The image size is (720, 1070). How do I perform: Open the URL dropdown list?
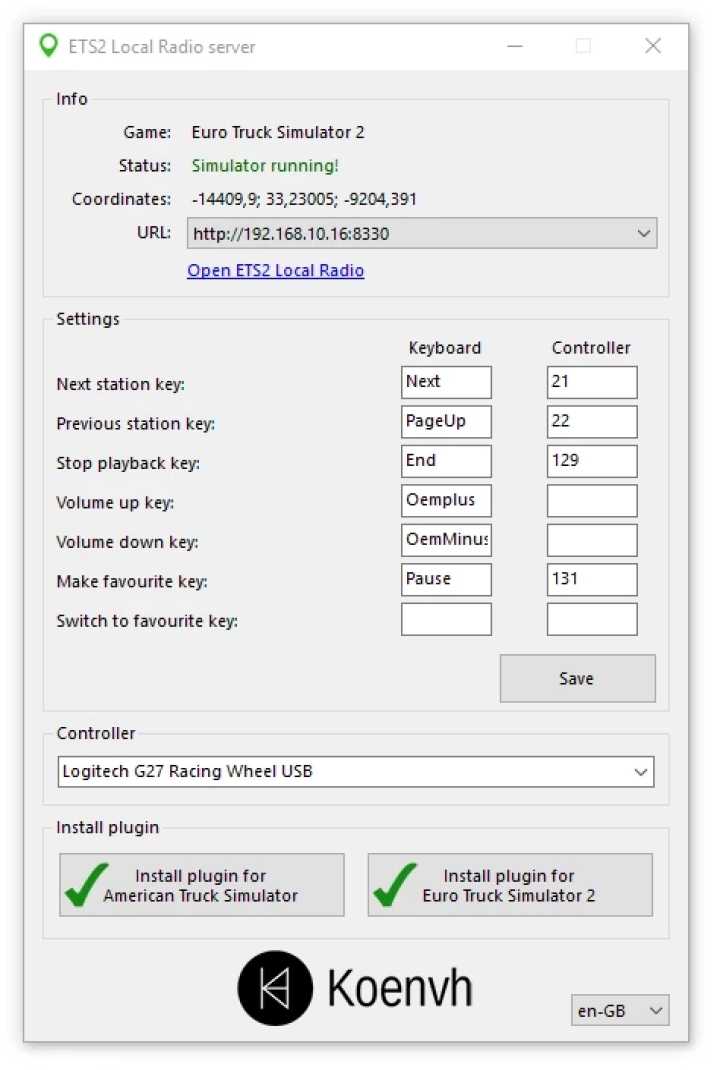[645, 233]
